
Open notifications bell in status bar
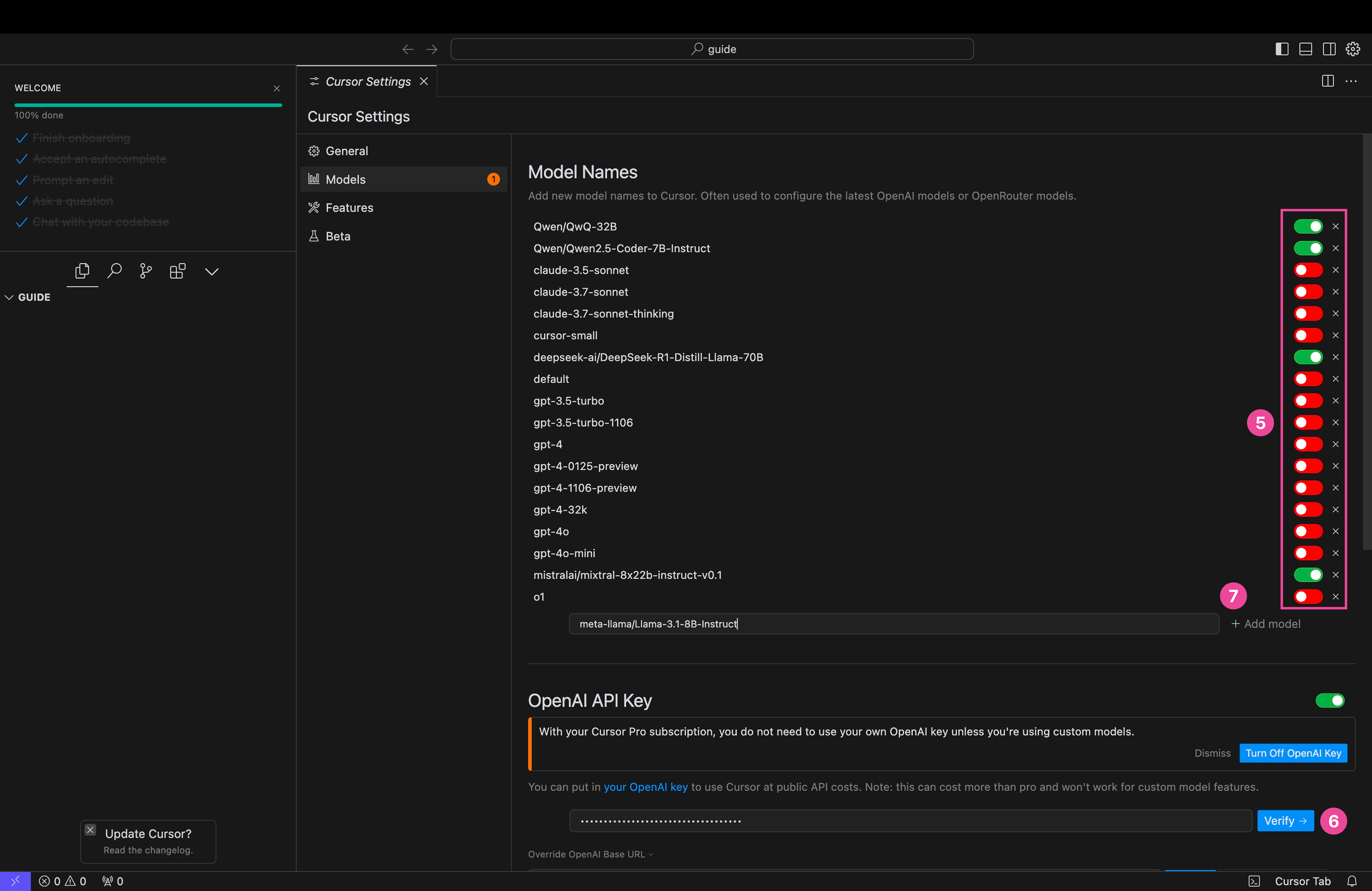(x=1352, y=881)
